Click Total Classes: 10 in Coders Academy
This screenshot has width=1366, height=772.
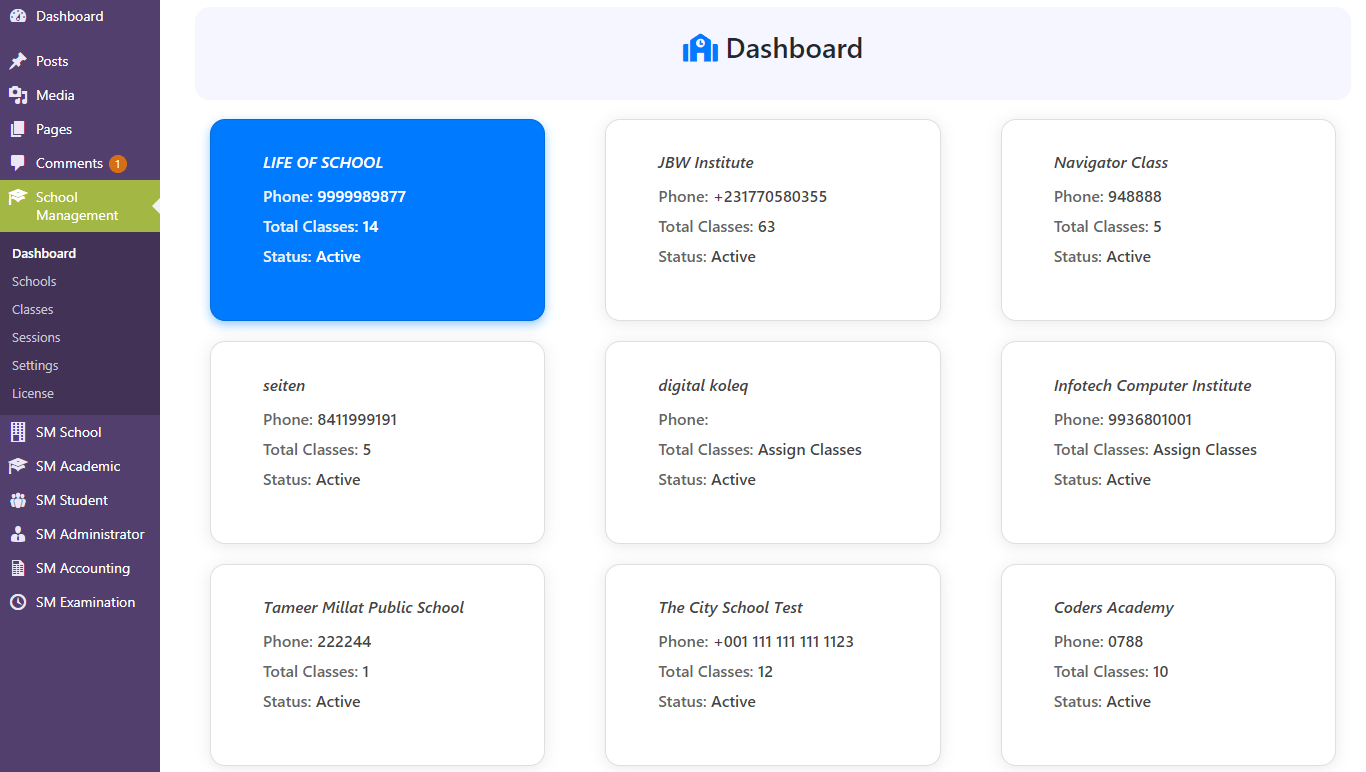[1111, 671]
